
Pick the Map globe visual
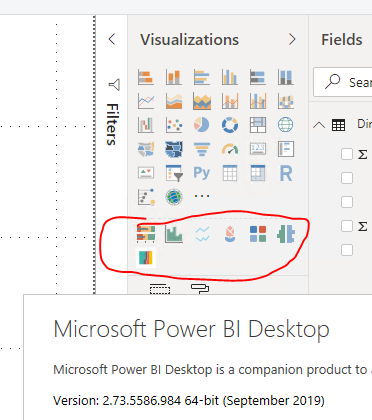coord(286,125)
